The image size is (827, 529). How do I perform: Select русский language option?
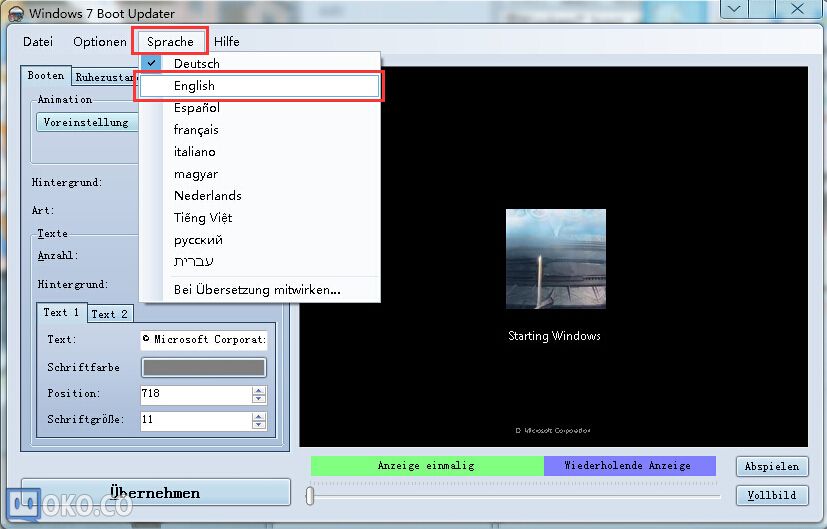(259, 240)
